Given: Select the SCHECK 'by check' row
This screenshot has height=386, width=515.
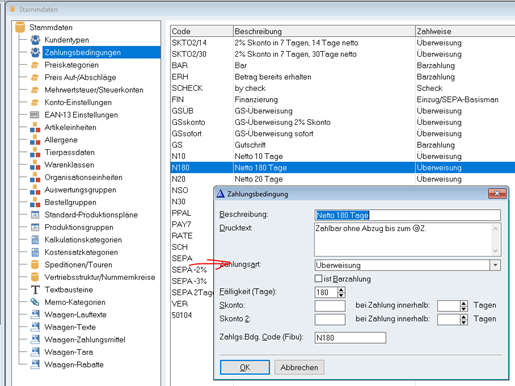Looking at the screenshot, I should pos(343,88).
